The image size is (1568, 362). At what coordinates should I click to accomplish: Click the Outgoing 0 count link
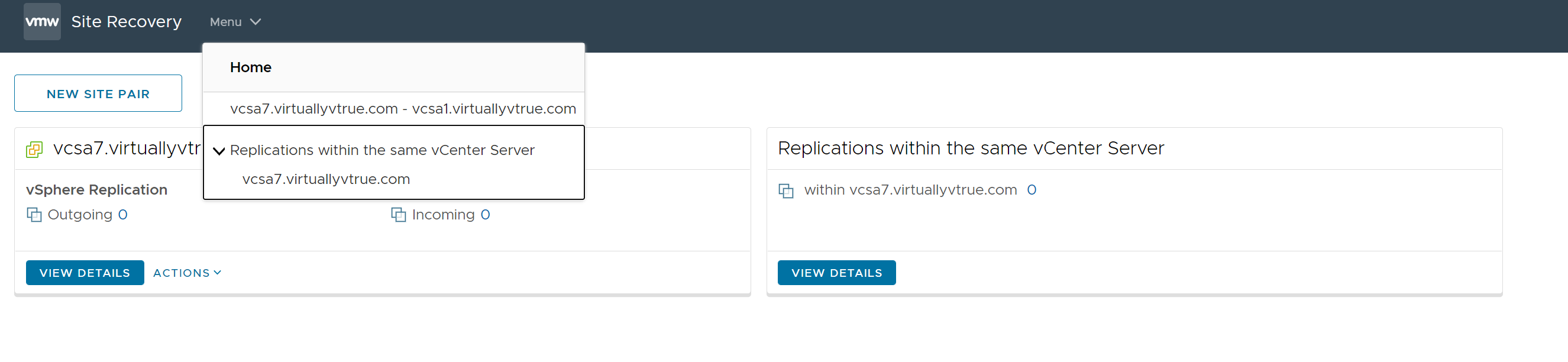click(123, 214)
